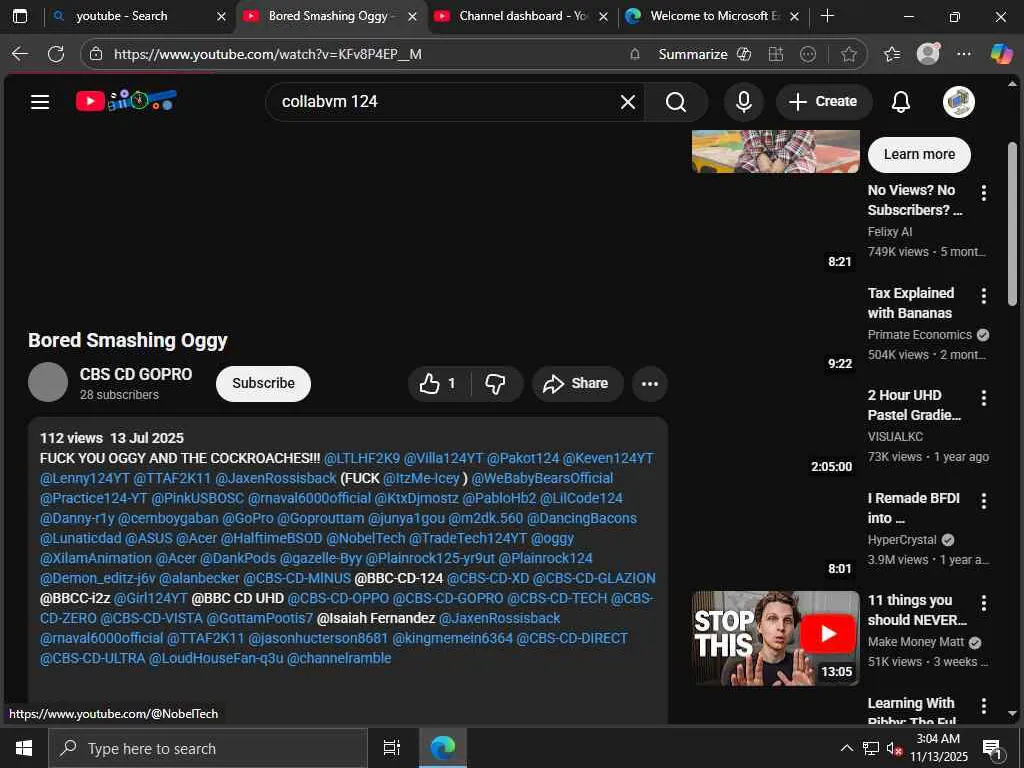Open a new browser tab
Image resolution: width=1024 pixels, height=768 pixels.
[x=827, y=16]
